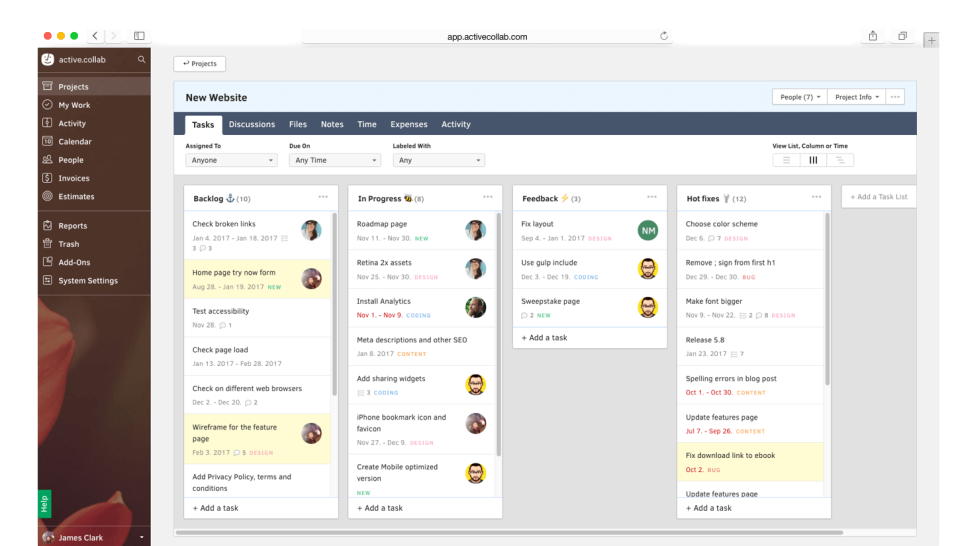Switch to the Discussions tab

pos(251,125)
